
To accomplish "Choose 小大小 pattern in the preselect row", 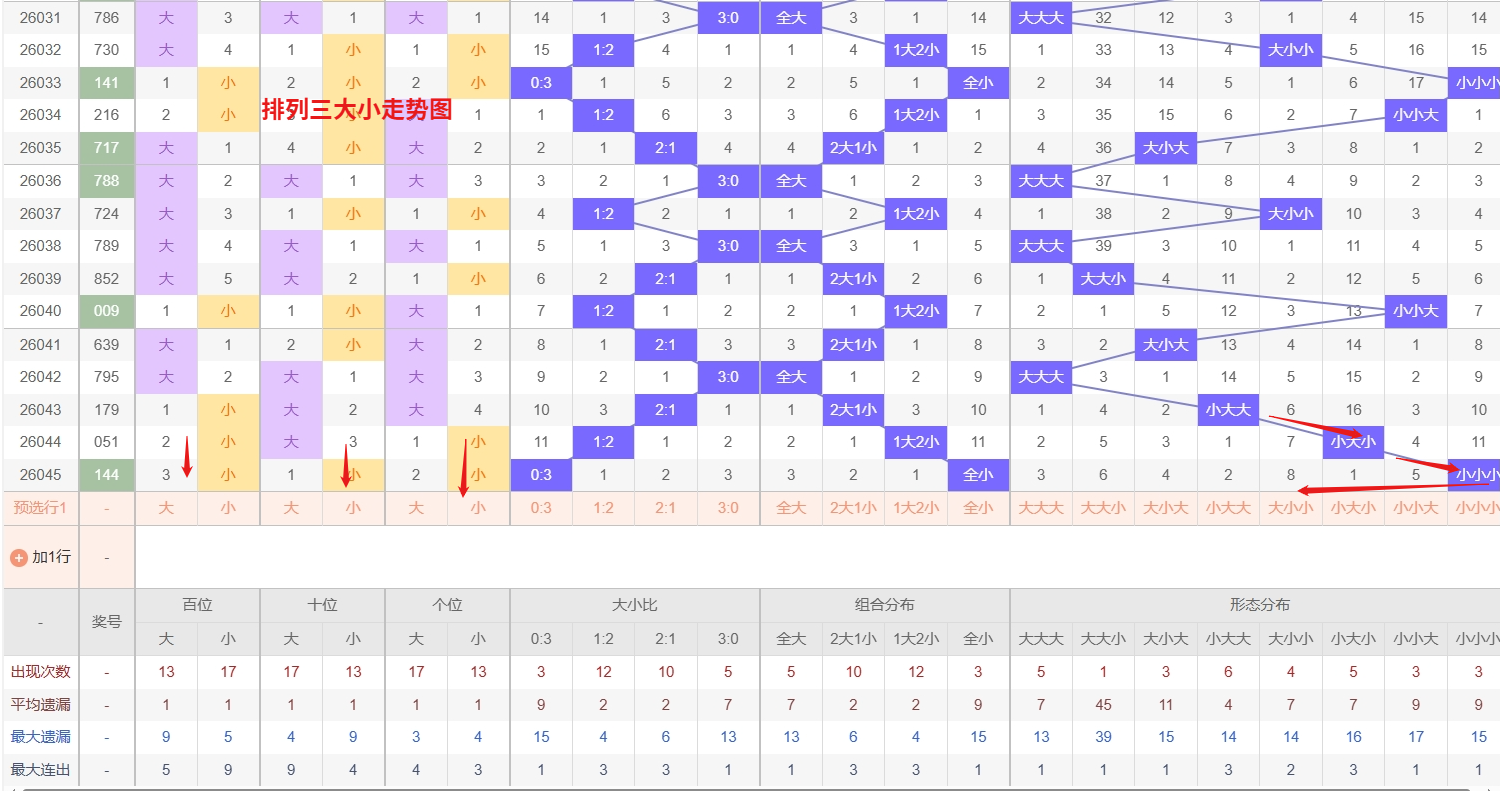I will (x=1353, y=508).
